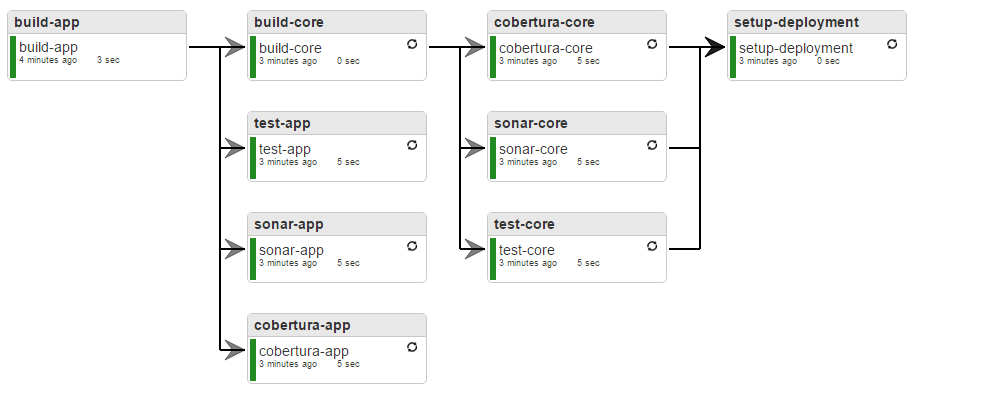This screenshot has height=404, width=981.
Task: Click green status bar of build-app
Action: (x=14, y=57)
